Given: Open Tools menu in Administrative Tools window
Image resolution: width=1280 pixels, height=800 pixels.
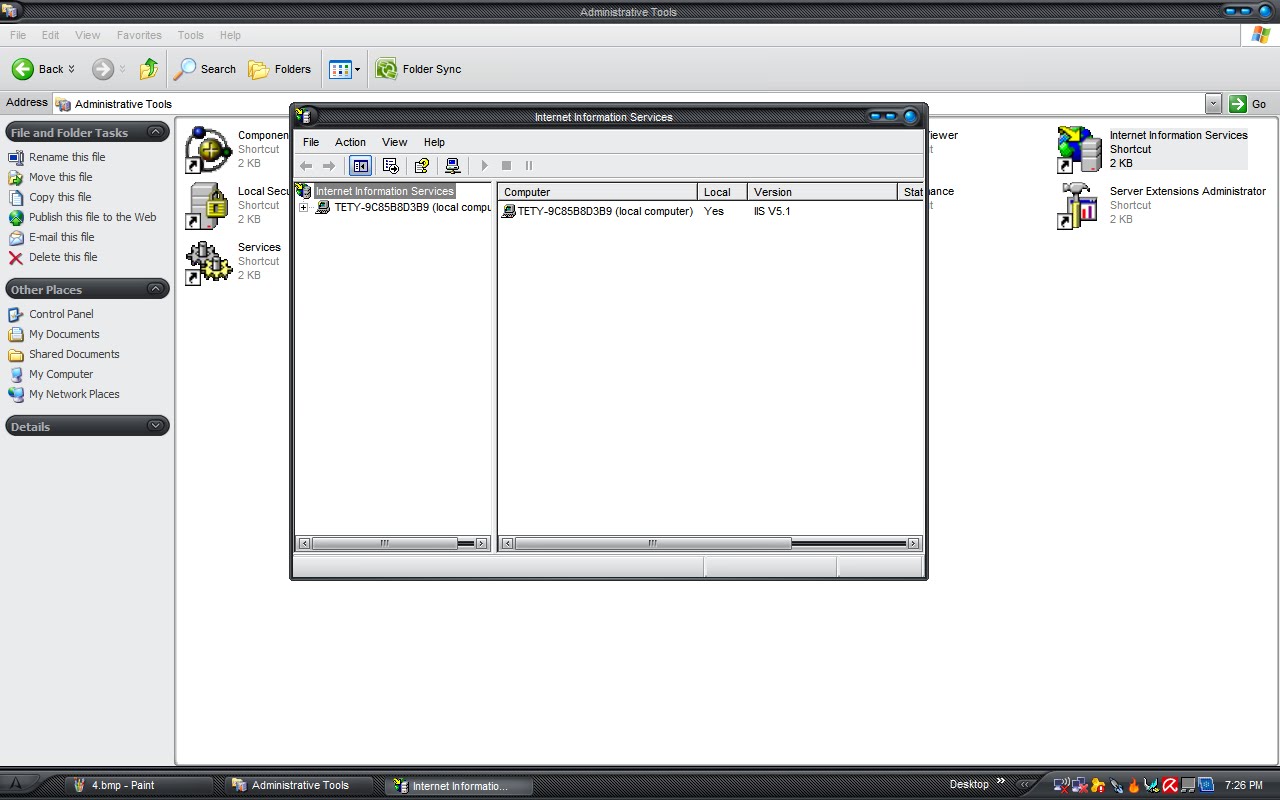Looking at the screenshot, I should (x=190, y=35).
